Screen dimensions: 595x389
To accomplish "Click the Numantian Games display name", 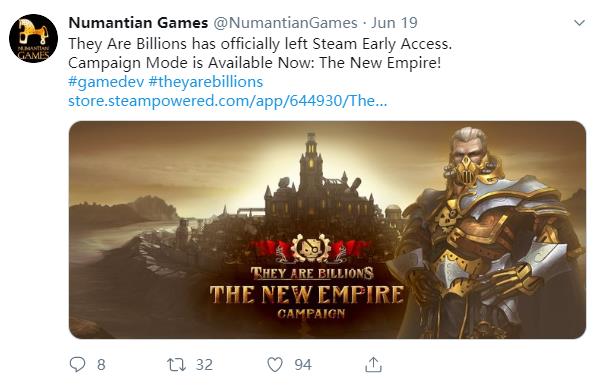I will (x=138, y=23).
